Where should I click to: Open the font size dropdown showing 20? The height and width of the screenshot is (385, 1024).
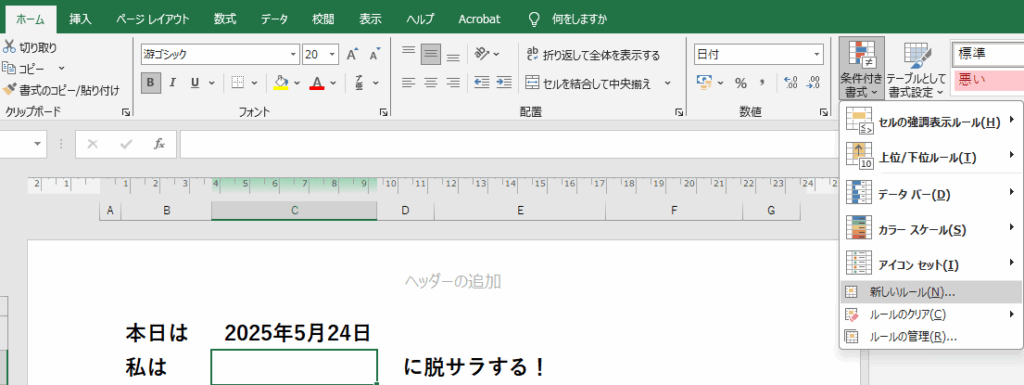pos(332,54)
